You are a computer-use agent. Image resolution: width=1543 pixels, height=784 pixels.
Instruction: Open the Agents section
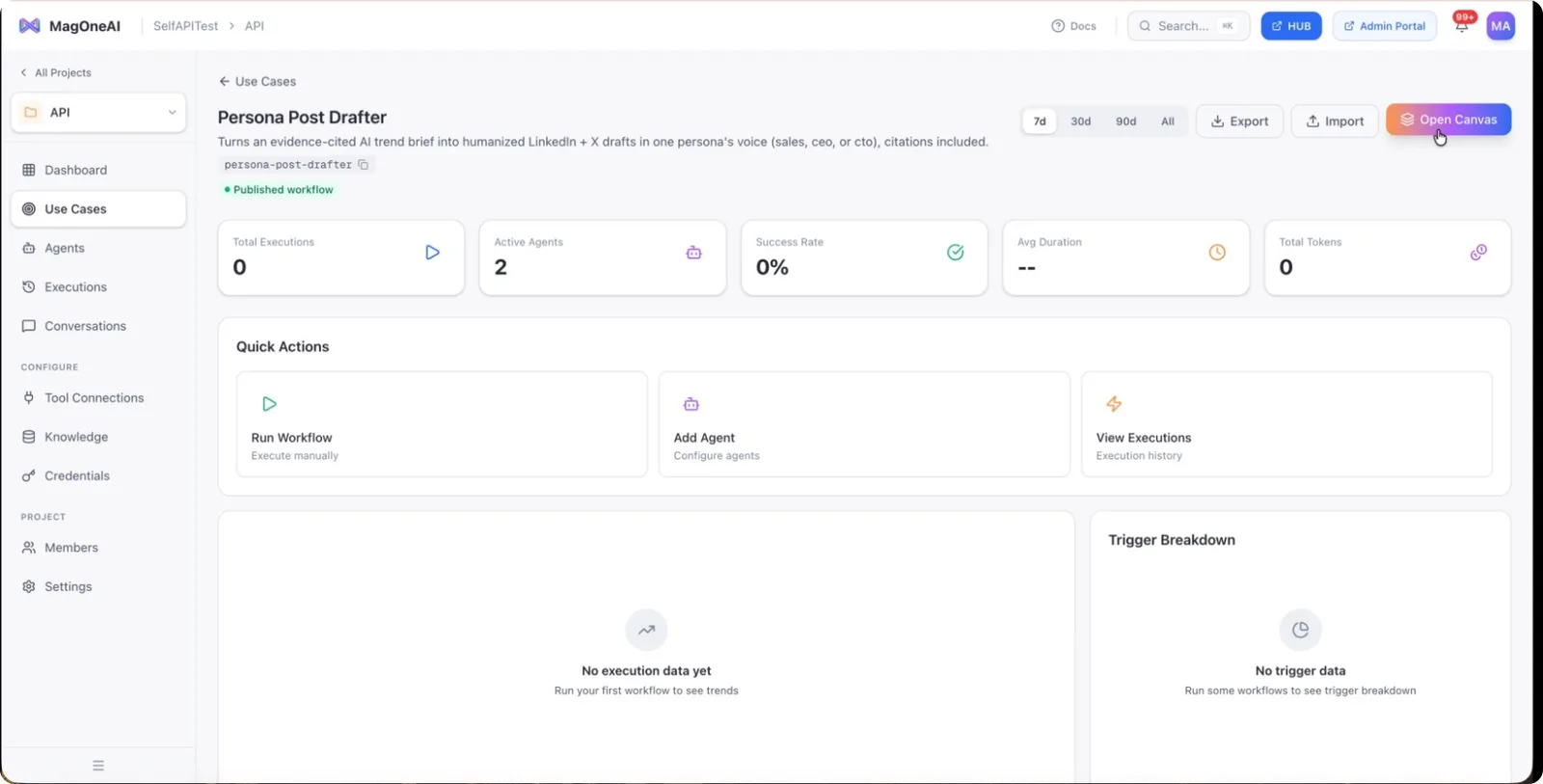pyautogui.click(x=98, y=249)
